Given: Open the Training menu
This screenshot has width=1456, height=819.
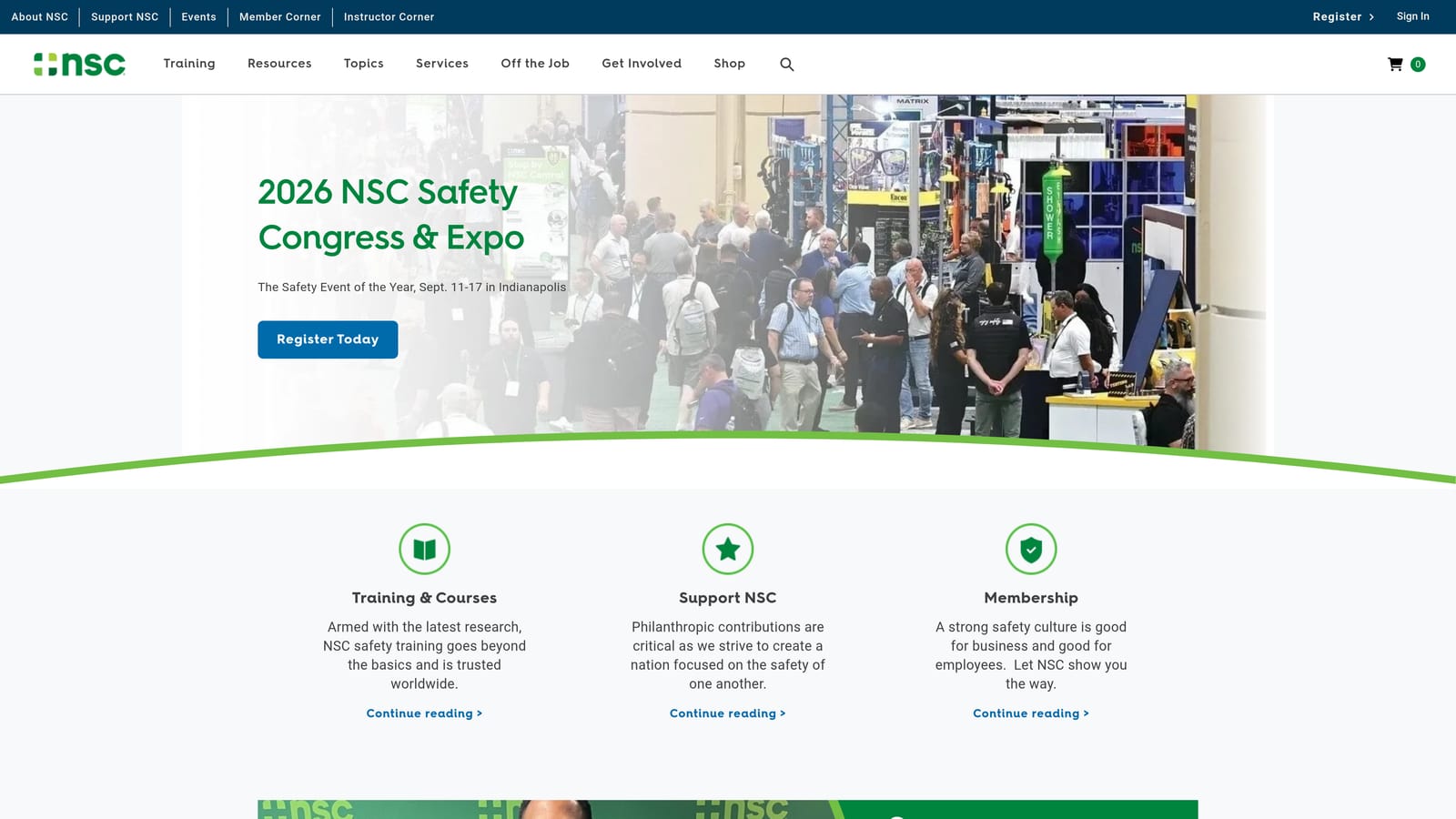Looking at the screenshot, I should [189, 64].
